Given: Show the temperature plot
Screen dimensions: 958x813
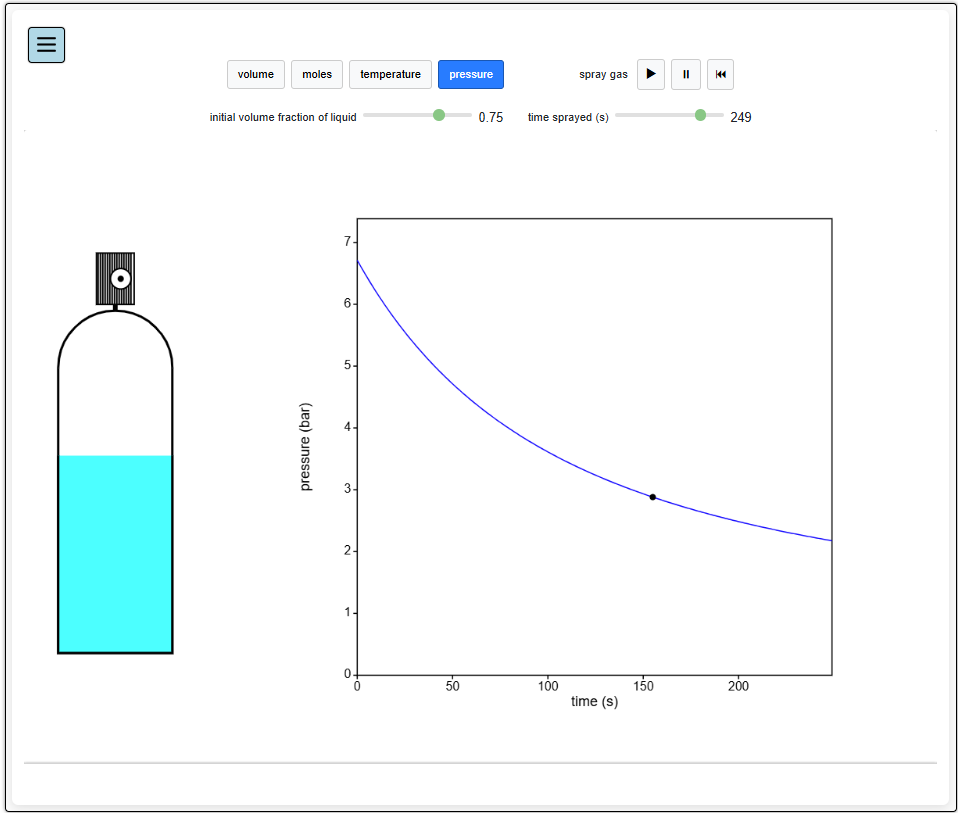Looking at the screenshot, I should coord(390,74).
